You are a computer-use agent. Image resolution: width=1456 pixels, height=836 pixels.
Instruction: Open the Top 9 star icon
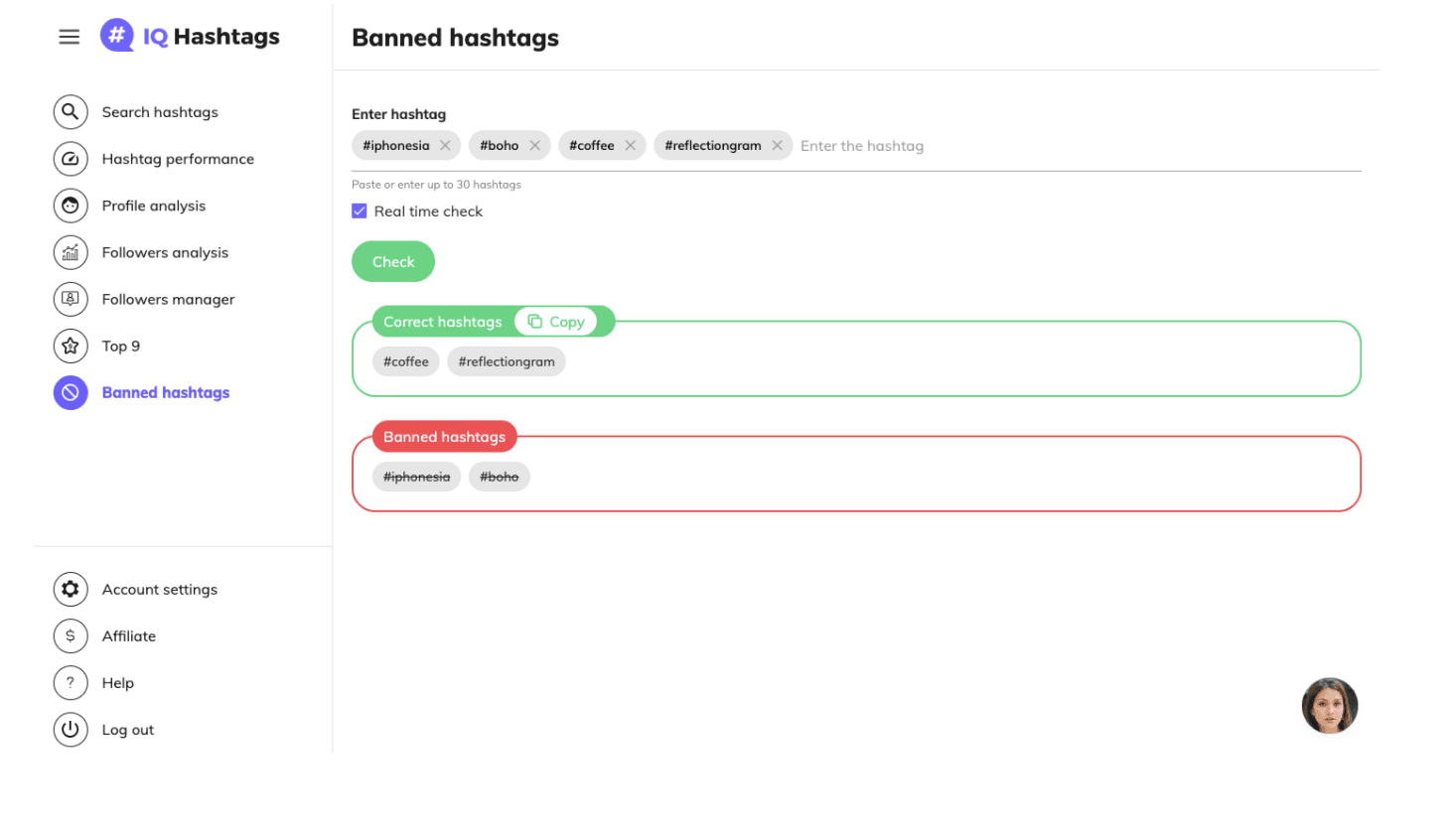tap(71, 346)
